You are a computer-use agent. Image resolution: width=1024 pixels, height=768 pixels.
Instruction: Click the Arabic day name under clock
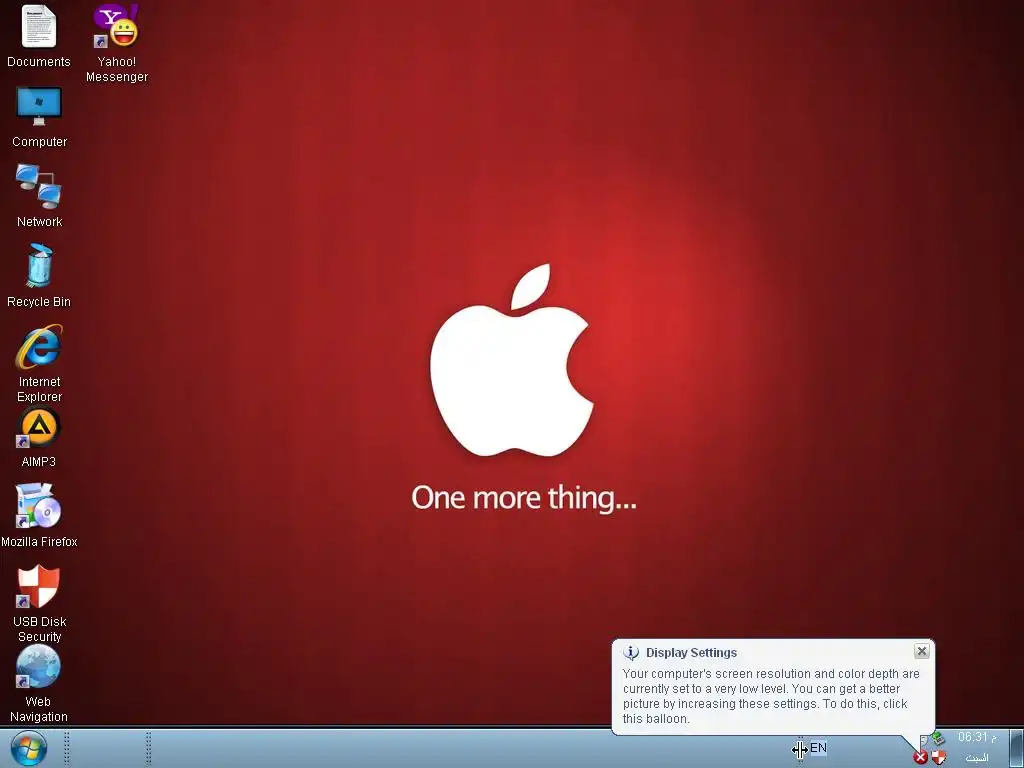tap(977, 758)
